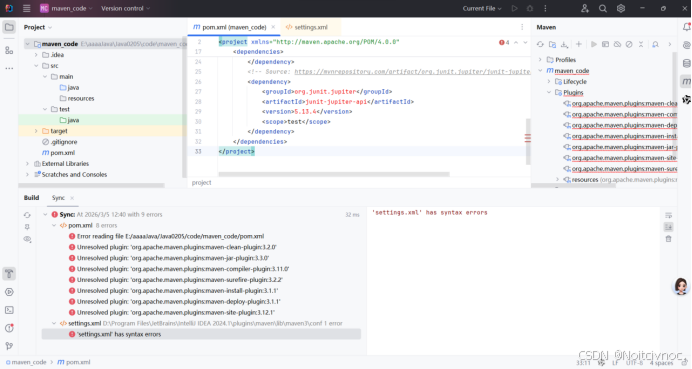The height and width of the screenshot is (369, 692).
Task: Open Database tool window icon
Action: pos(686,63)
